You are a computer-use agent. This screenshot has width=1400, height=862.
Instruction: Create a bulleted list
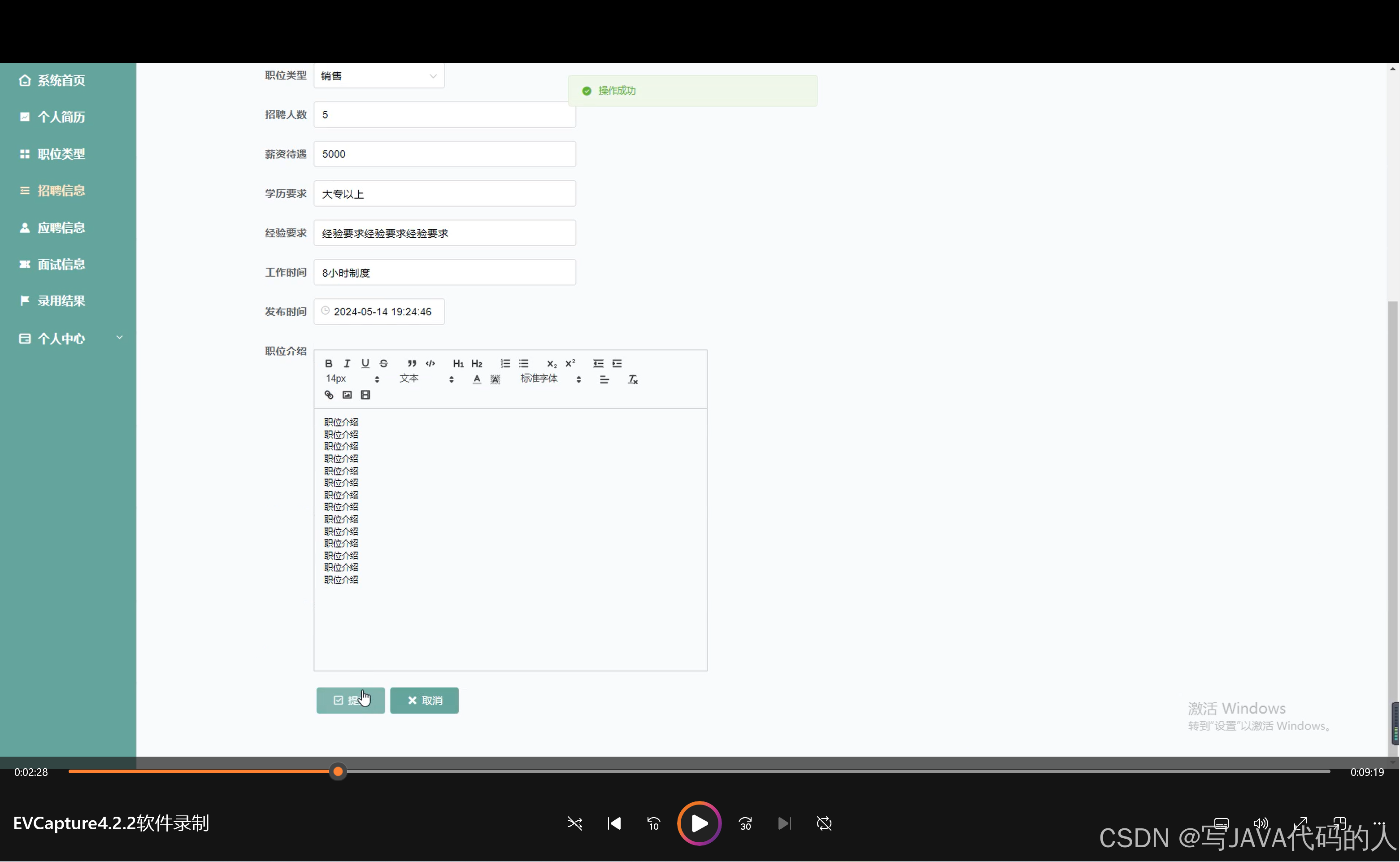click(523, 363)
